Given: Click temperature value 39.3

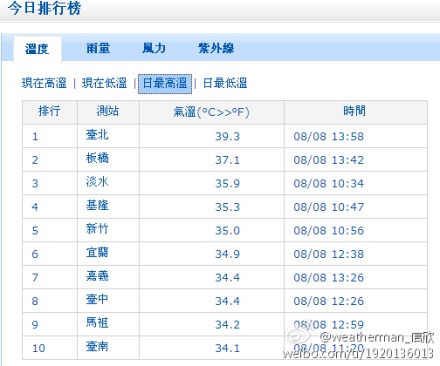Looking at the screenshot, I should coord(227,136).
